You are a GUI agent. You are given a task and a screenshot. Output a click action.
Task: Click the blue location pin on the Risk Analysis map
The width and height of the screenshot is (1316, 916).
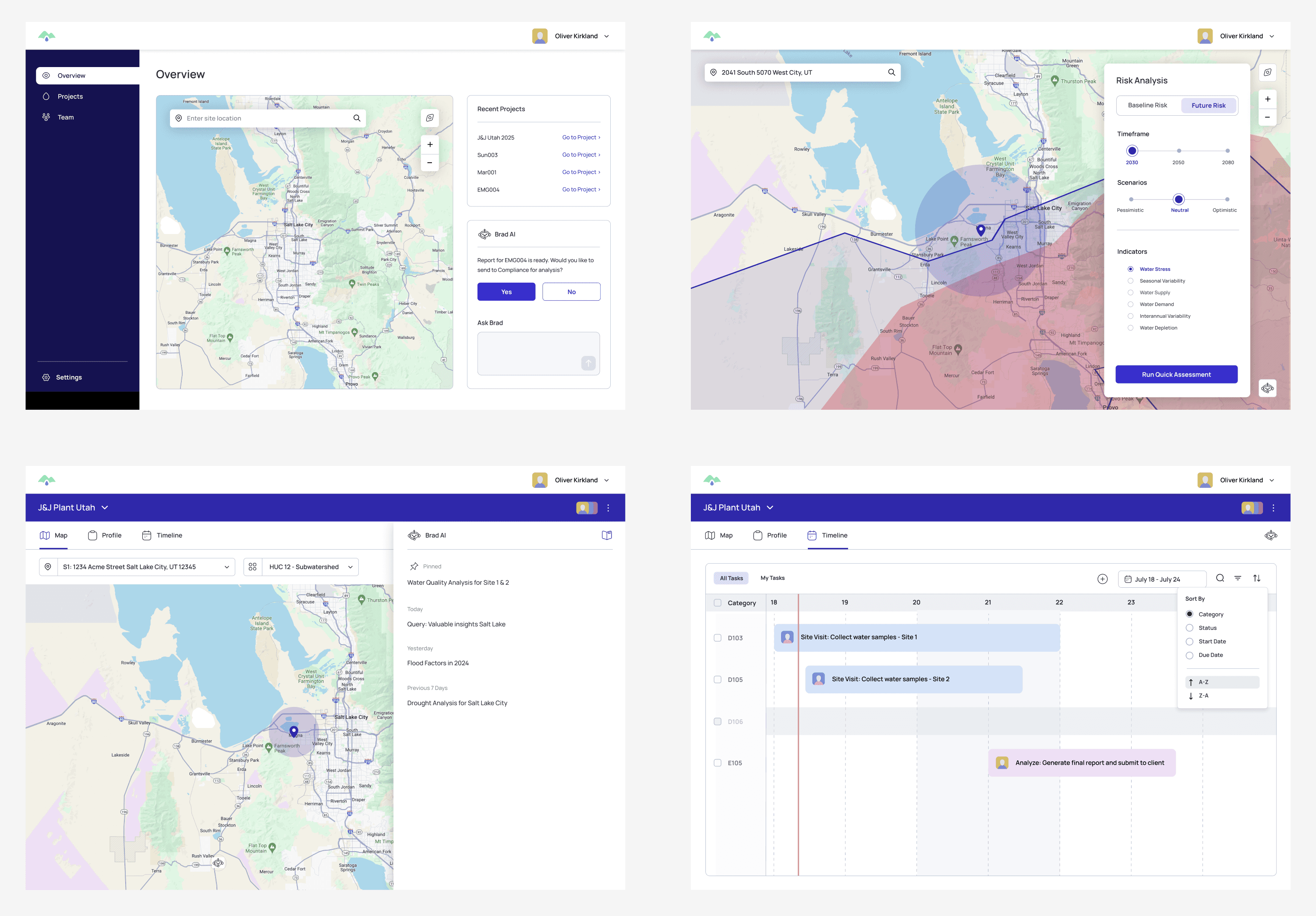point(981,230)
